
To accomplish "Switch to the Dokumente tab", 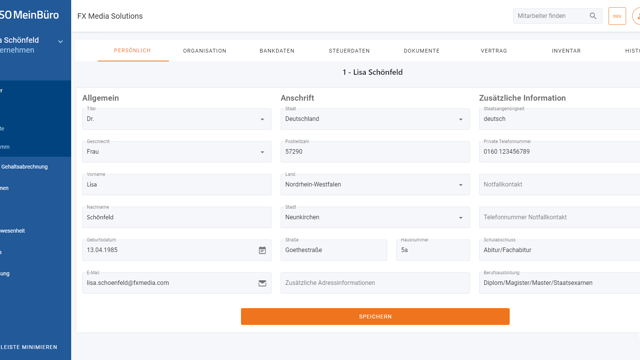I will pos(422,51).
